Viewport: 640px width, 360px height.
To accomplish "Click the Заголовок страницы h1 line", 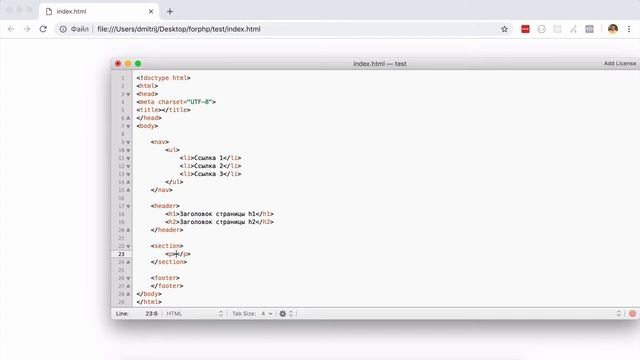I will click(x=220, y=213).
